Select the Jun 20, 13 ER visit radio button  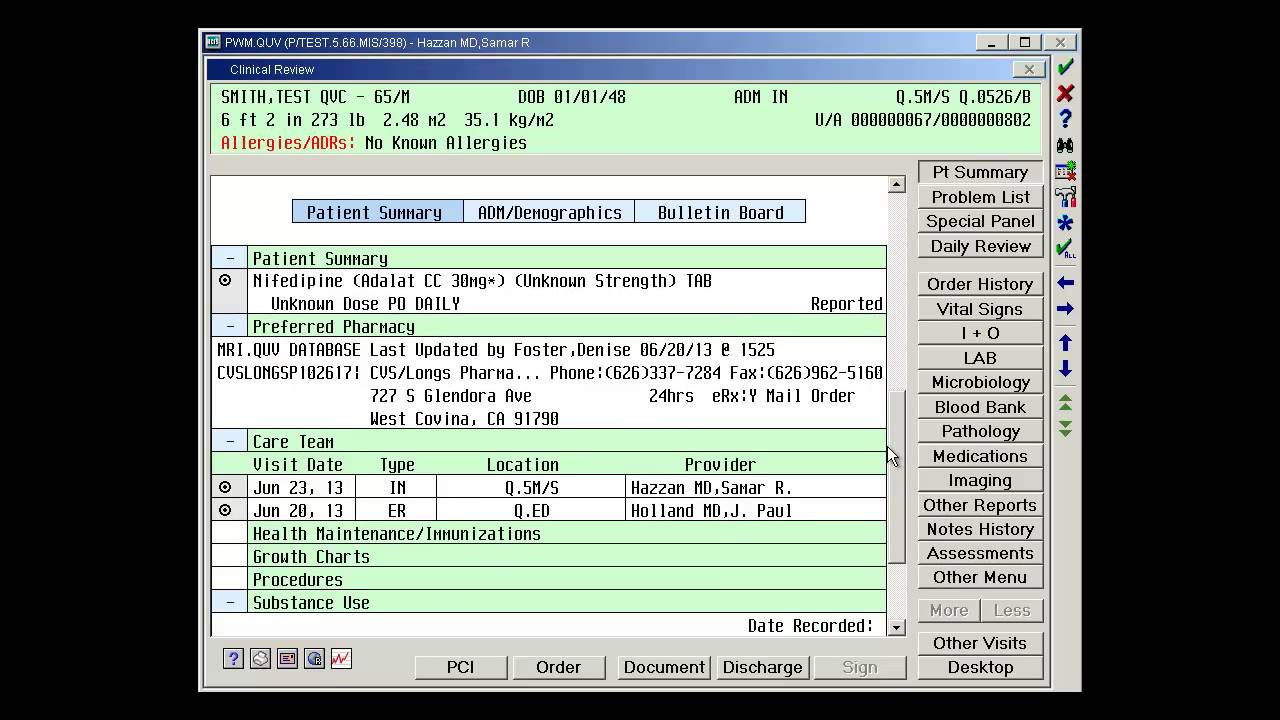225,510
